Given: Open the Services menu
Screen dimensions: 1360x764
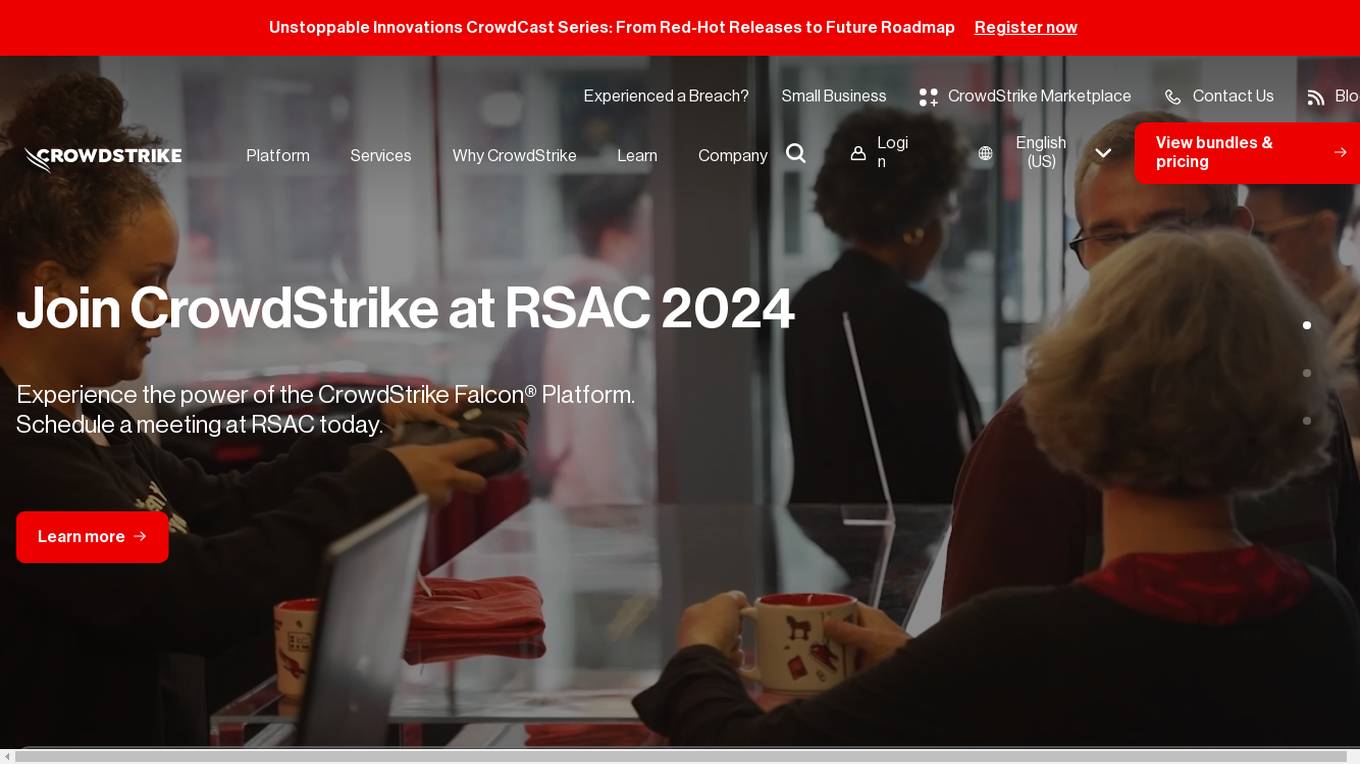Looking at the screenshot, I should (x=381, y=155).
